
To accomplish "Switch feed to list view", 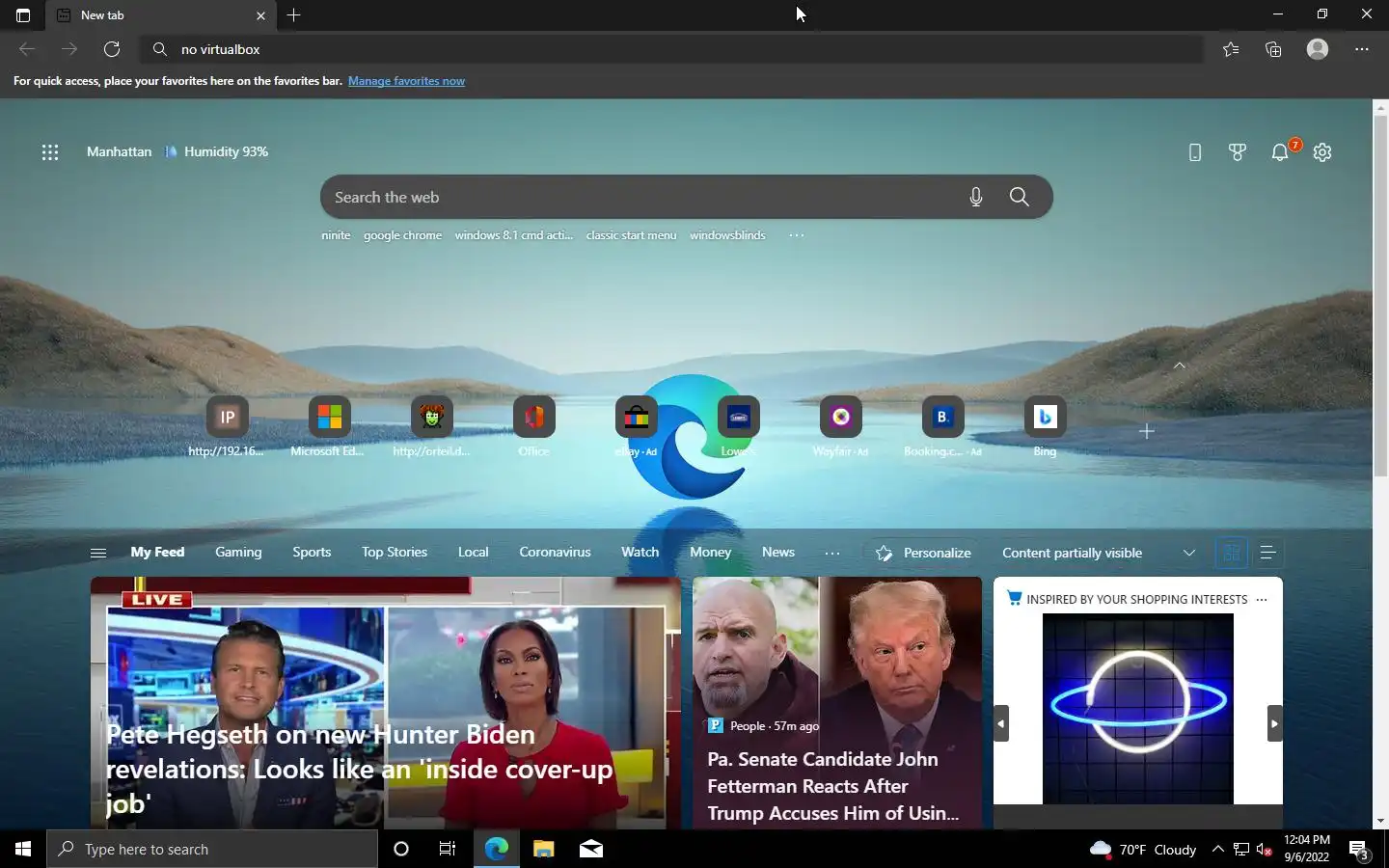I will (x=1267, y=553).
